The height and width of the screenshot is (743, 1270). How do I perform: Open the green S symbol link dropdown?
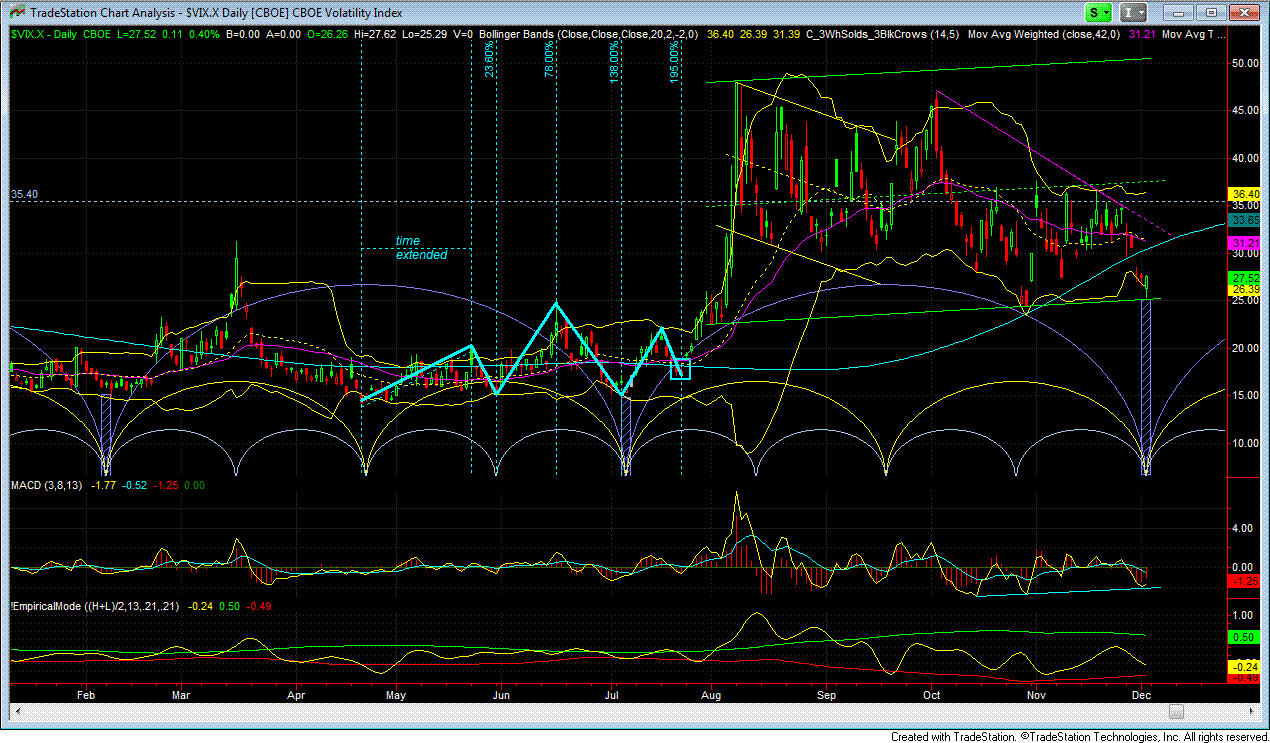click(x=1100, y=13)
